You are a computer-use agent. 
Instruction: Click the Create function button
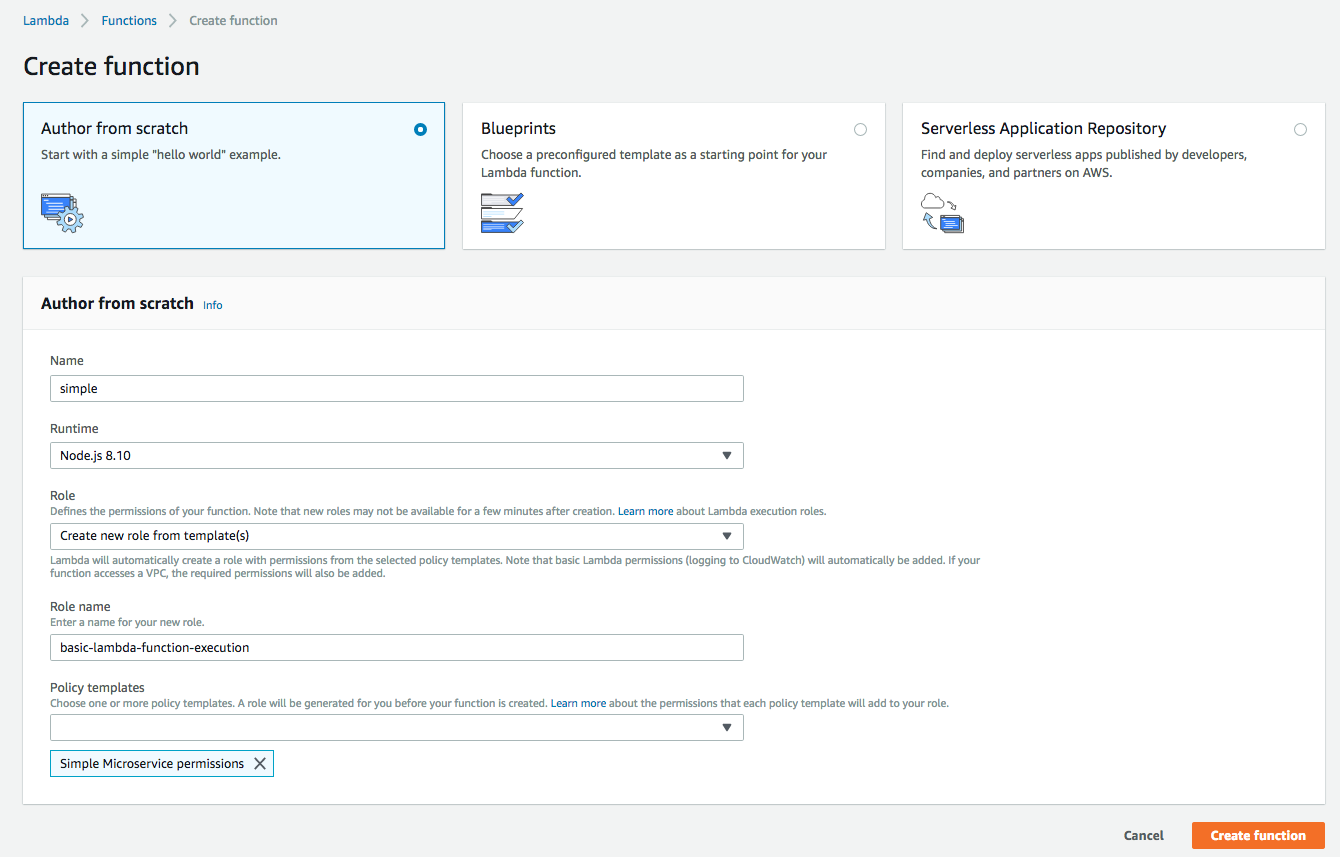pyautogui.click(x=1258, y=836)
